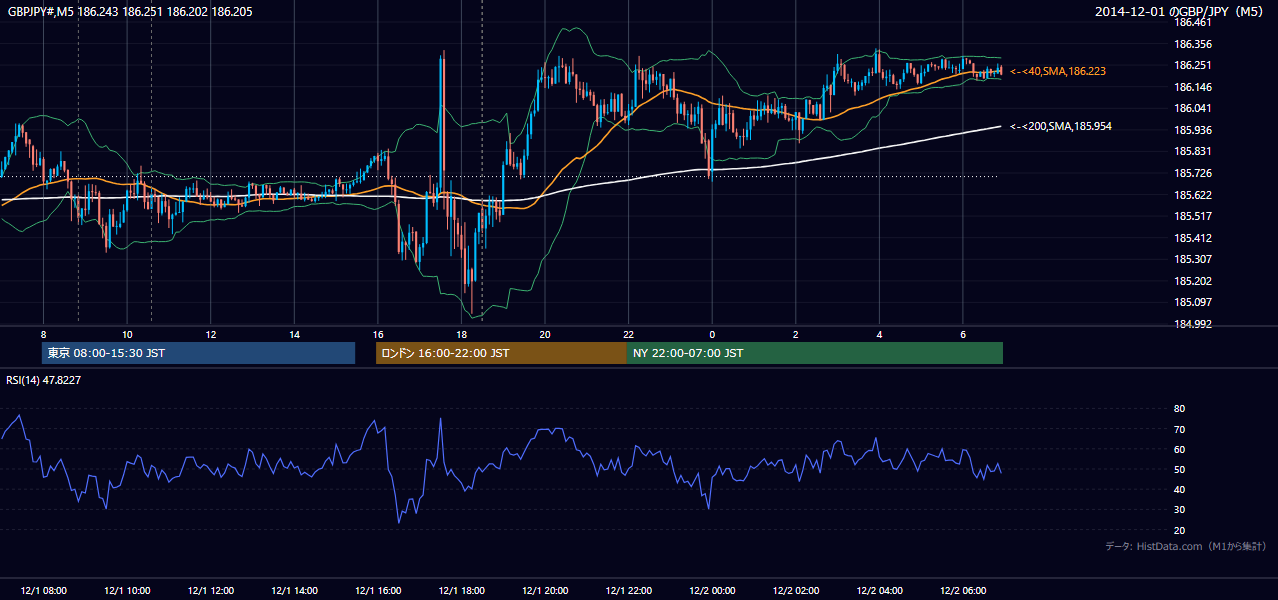Select the ロンドン 16:00-22:00 JST session bar
Image resolution: width=1278 pixels, height=600 pixels.
click(501, 353)
